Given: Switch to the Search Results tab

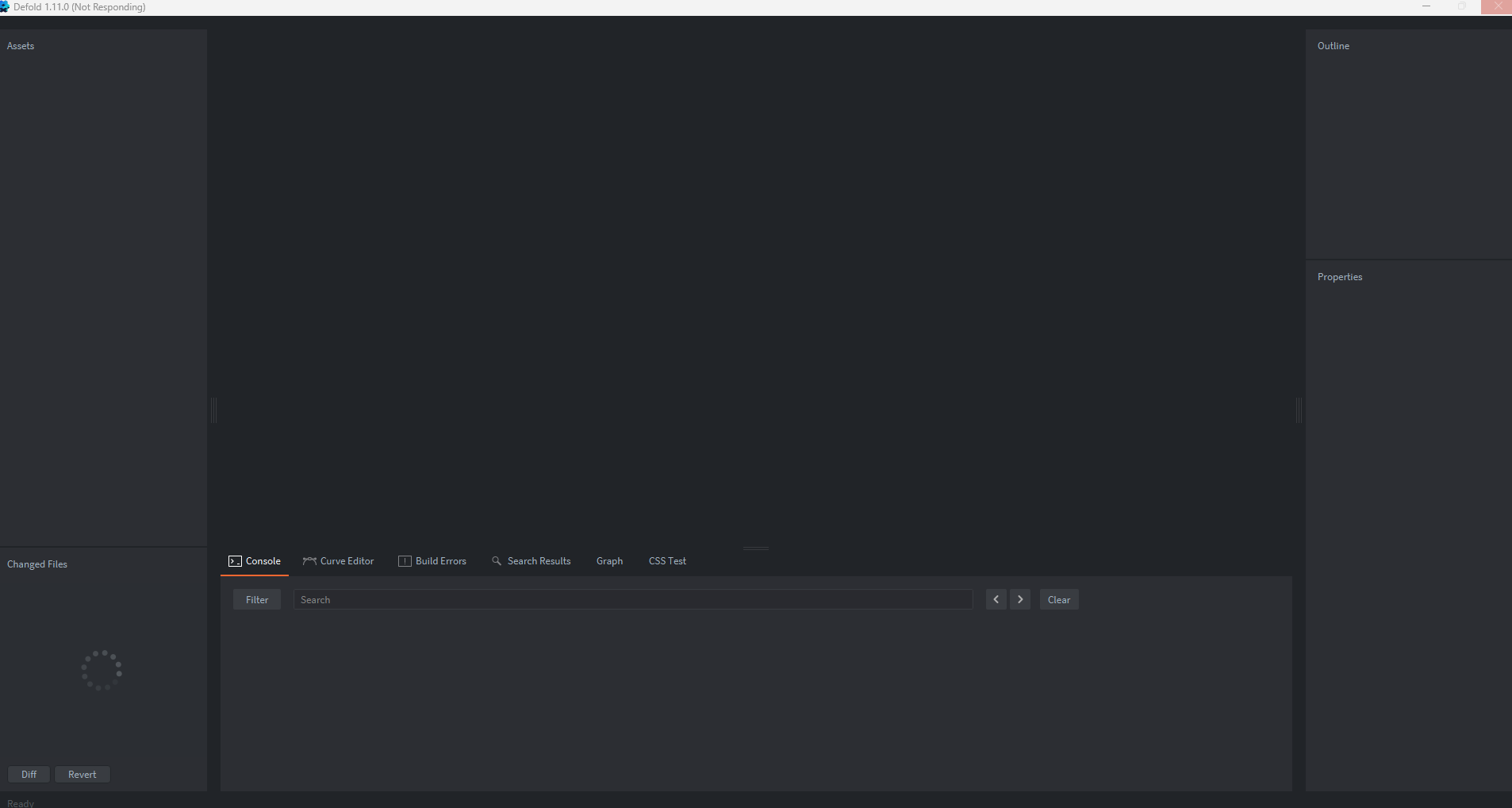Looking at the screenshot, I should click(539, 561).
